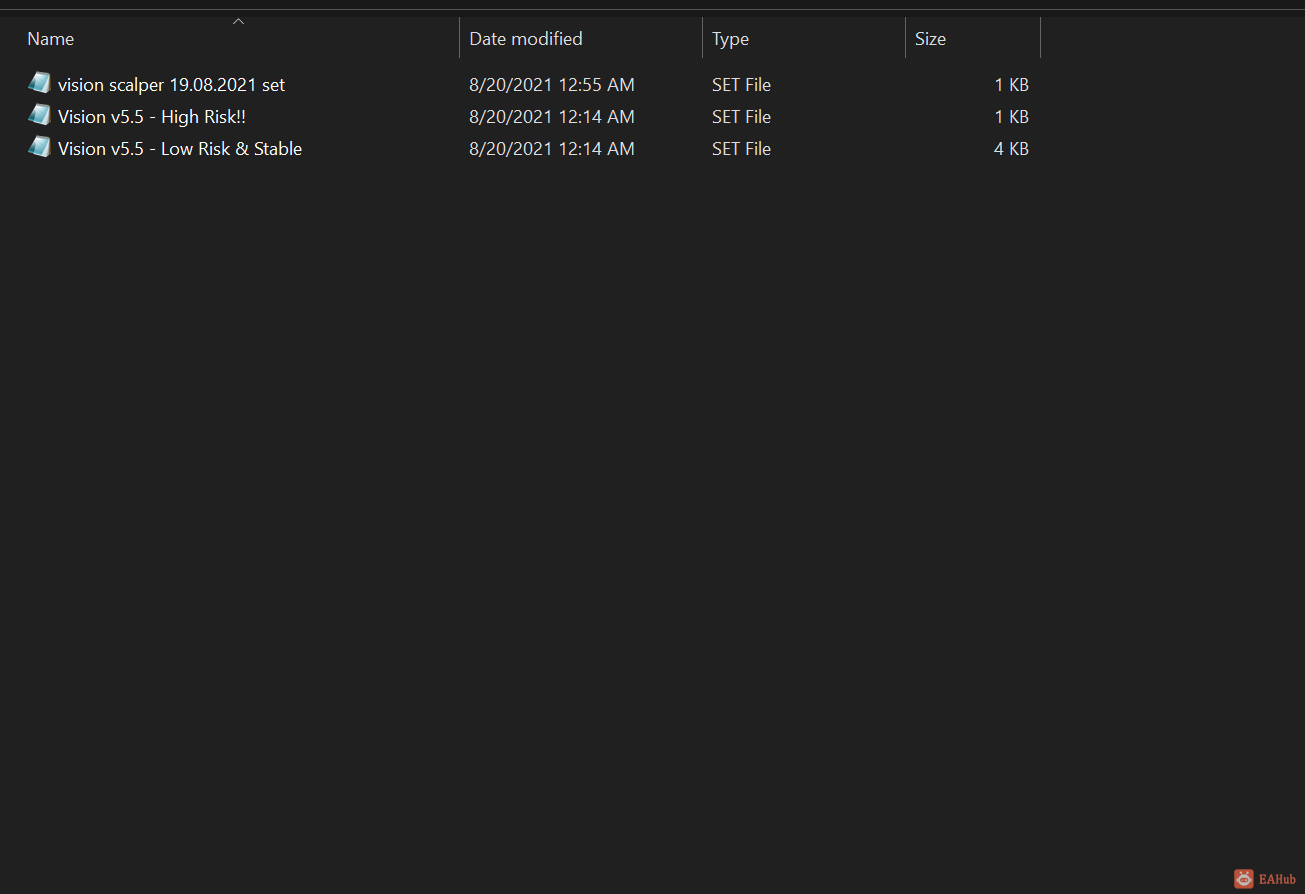Click the modified date of Vision v5.5 High Risk

552,117
